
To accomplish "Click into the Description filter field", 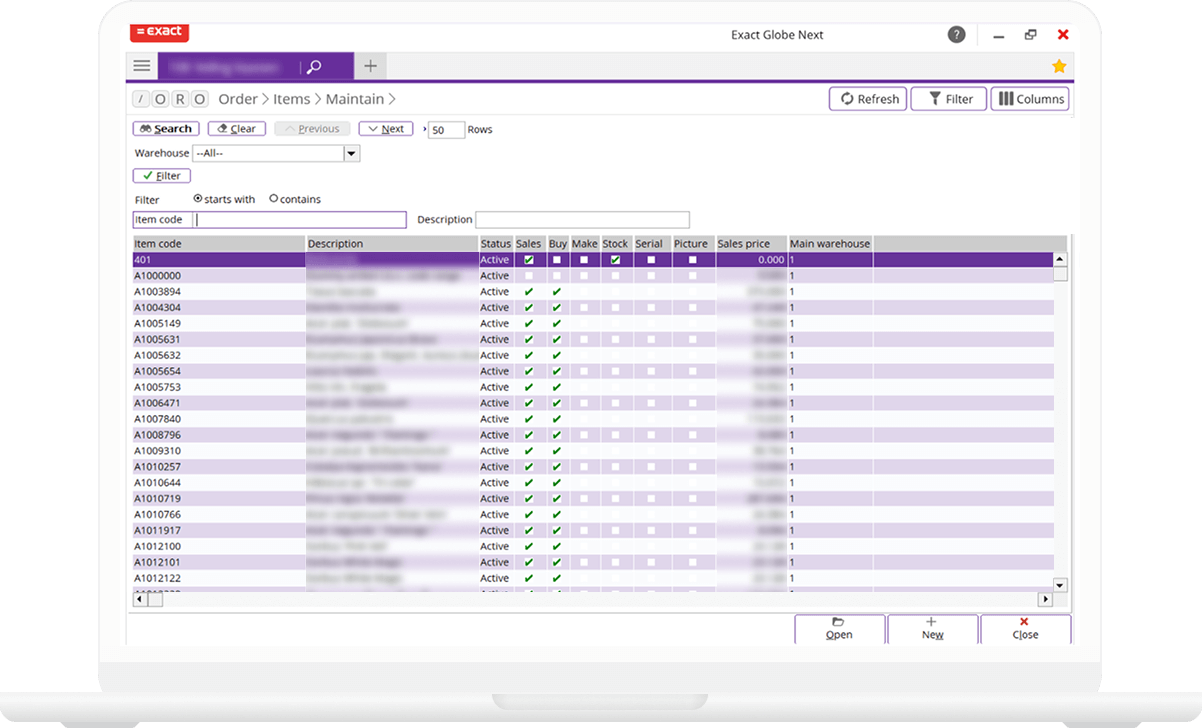I will coord(582,220).
